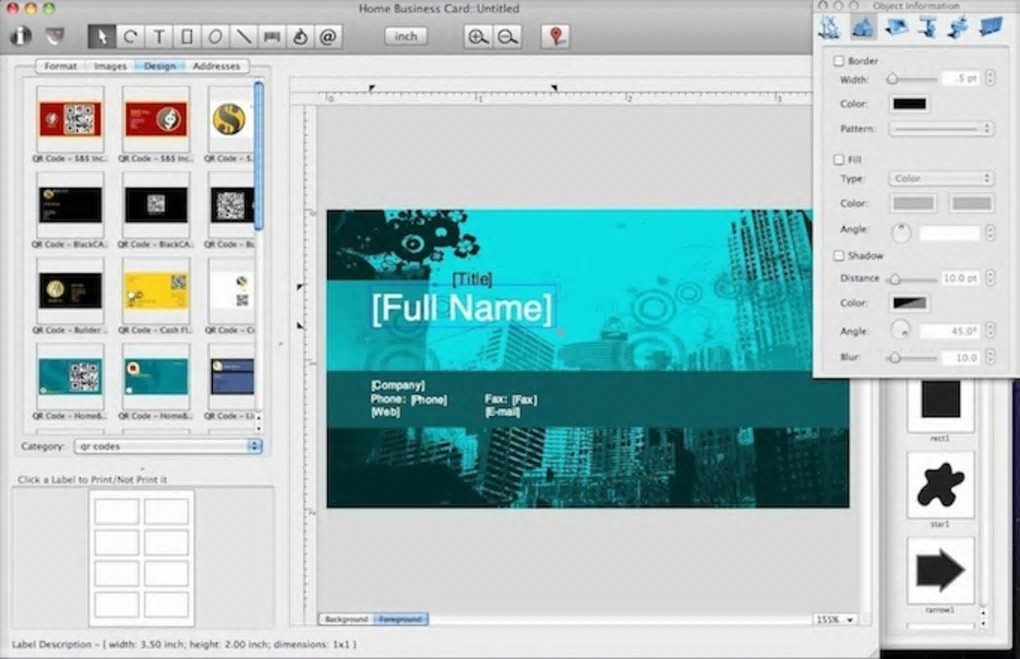Click the border Width slider
Image resolution: width=1020 pixels, height=659 pixels.
912,79
